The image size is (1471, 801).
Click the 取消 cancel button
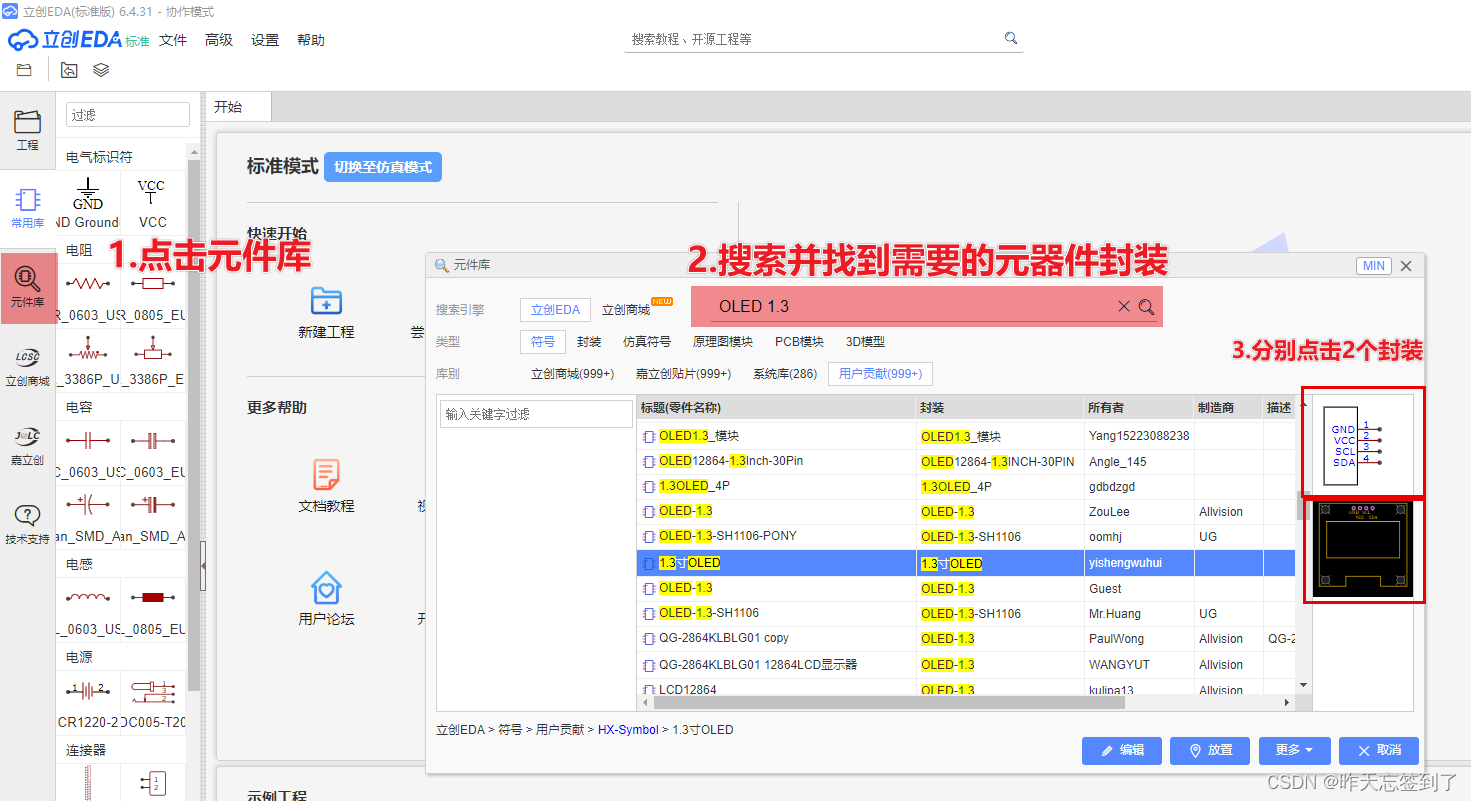coord(1378,750)
